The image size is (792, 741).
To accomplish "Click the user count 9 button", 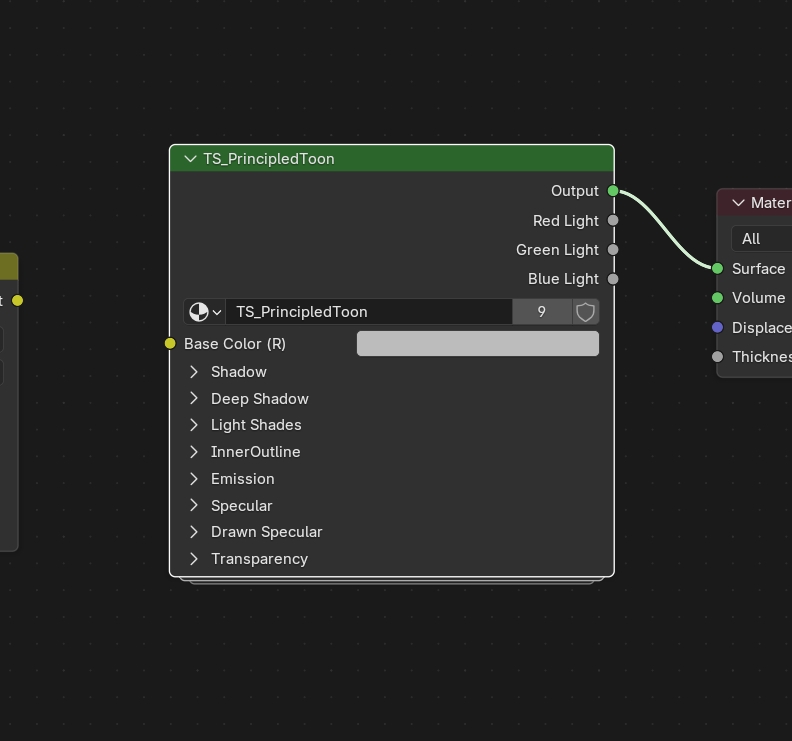I will tap(542, 312).
